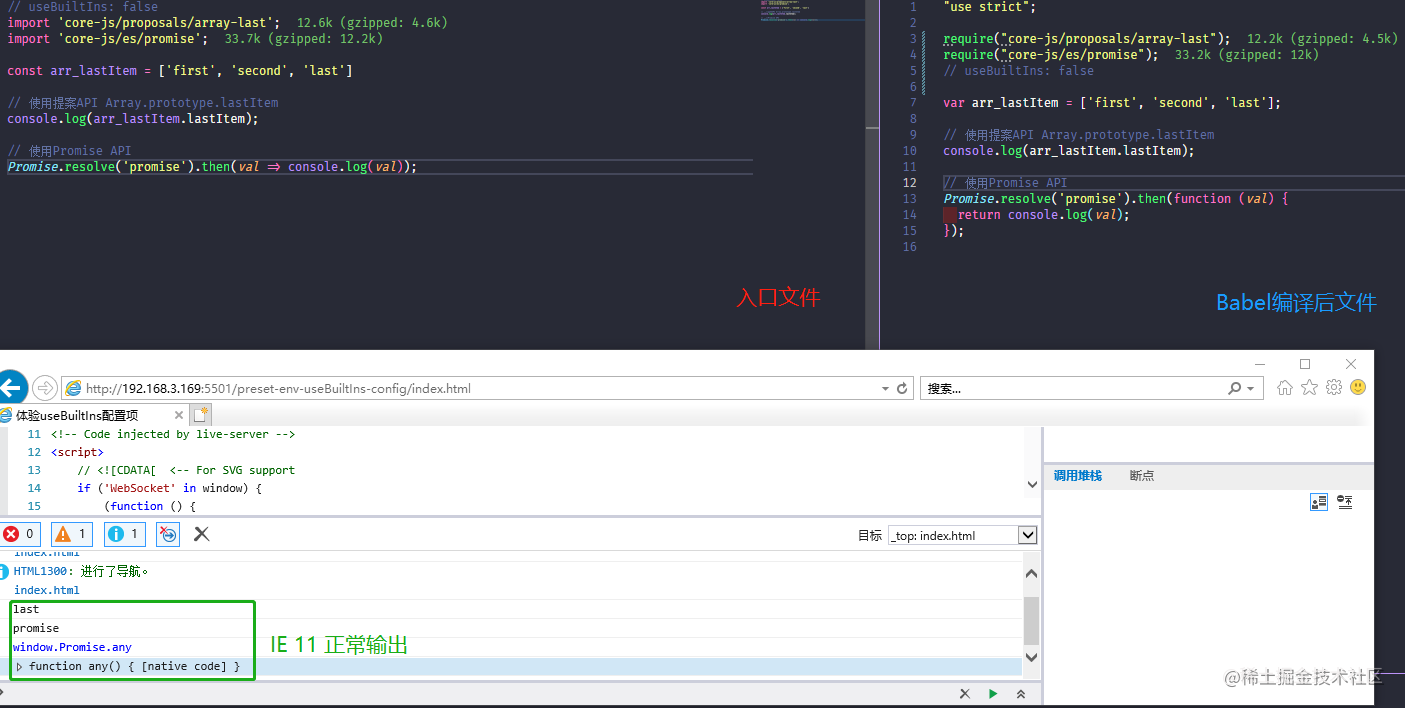Click source line 12 <script> tag
This screenshot has height=708, width=1405.
pyautogui.click(x=77, y=452)
